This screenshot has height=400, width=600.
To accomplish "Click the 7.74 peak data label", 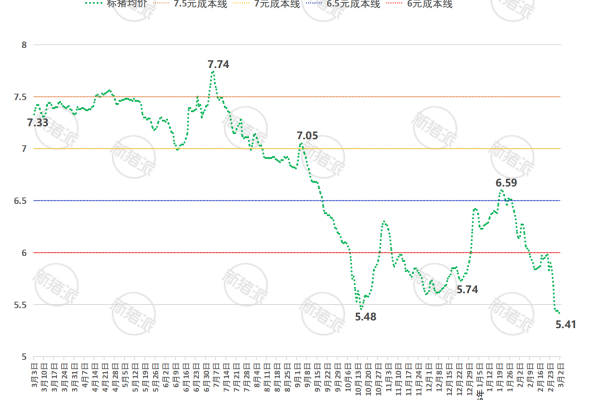I will (218, 65).
